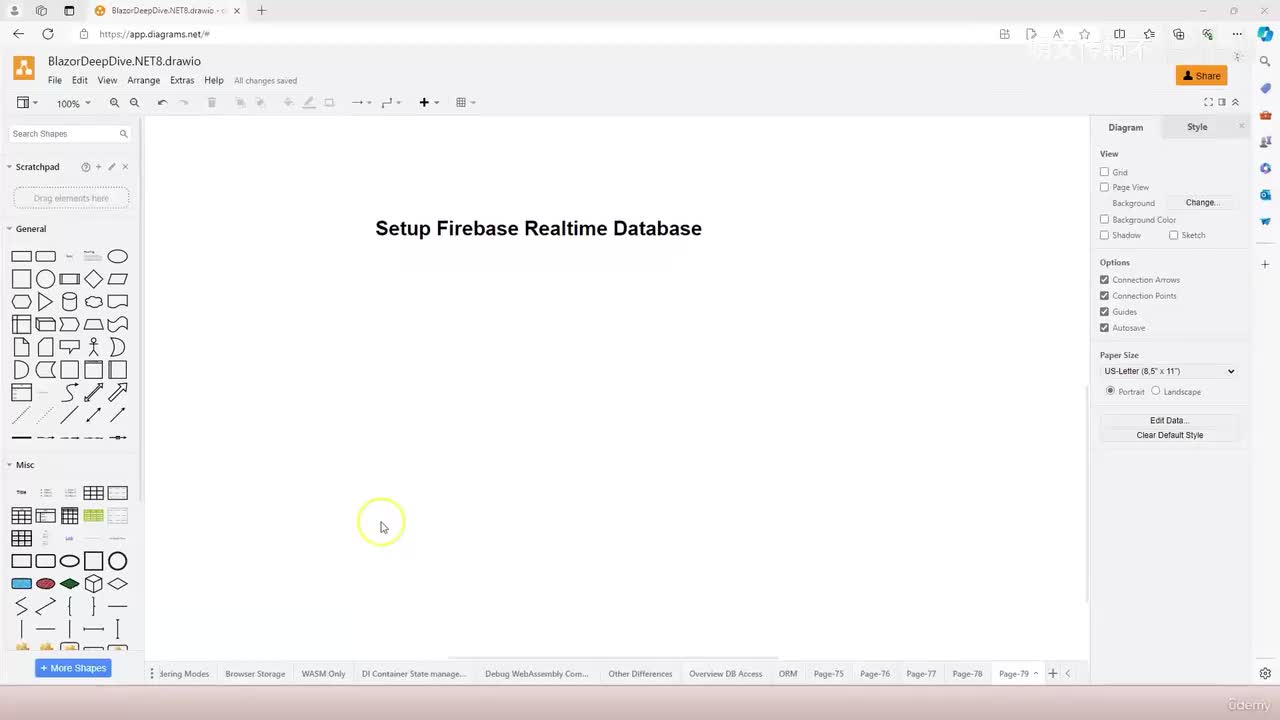Pick the Parallelogram shape in General
The image size is (1280, 720).
click(x=118, y=279)
